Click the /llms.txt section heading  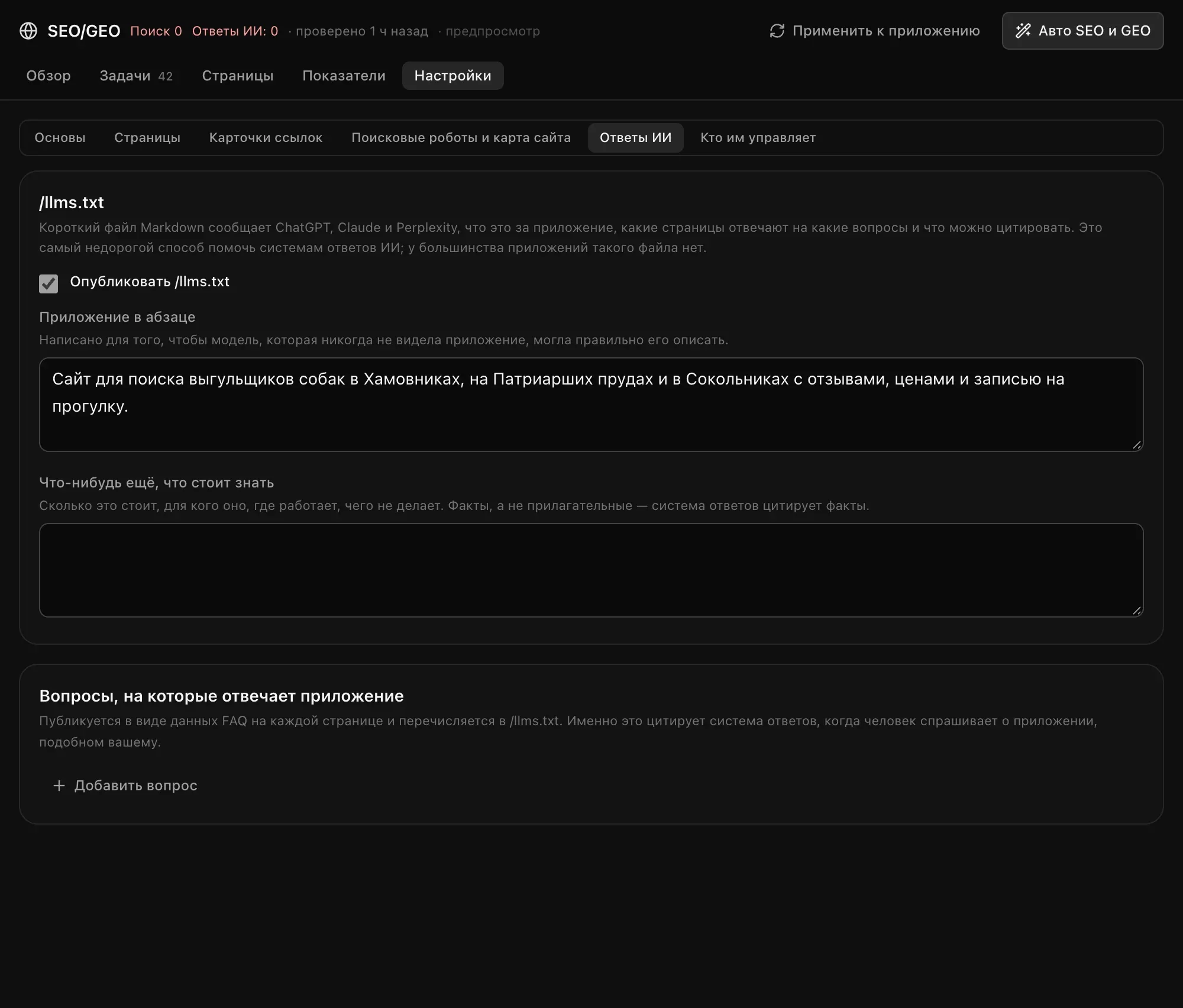(72, 202)
